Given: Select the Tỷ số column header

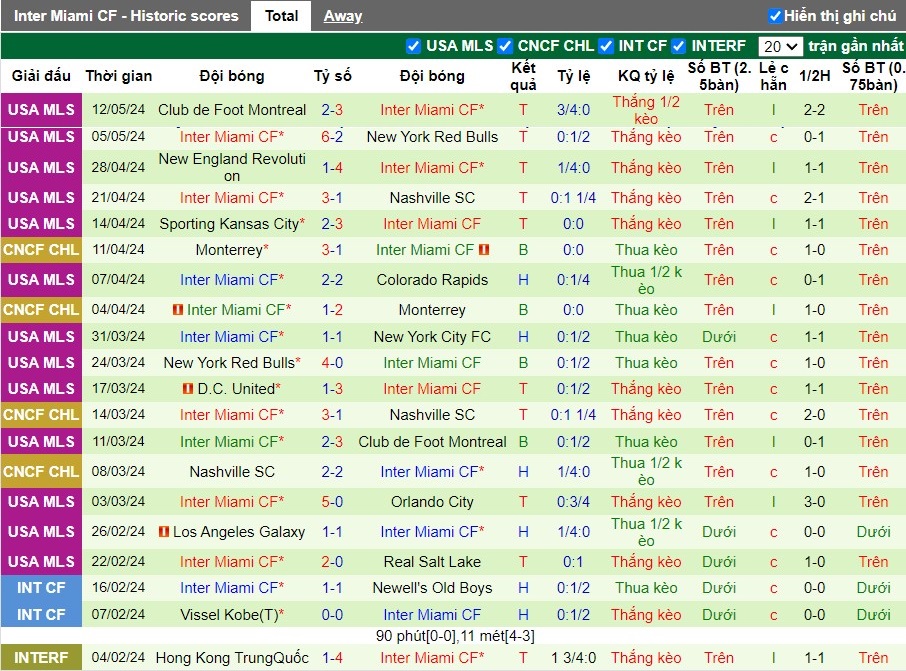Looking at the screenshot, I should point(332,76).
